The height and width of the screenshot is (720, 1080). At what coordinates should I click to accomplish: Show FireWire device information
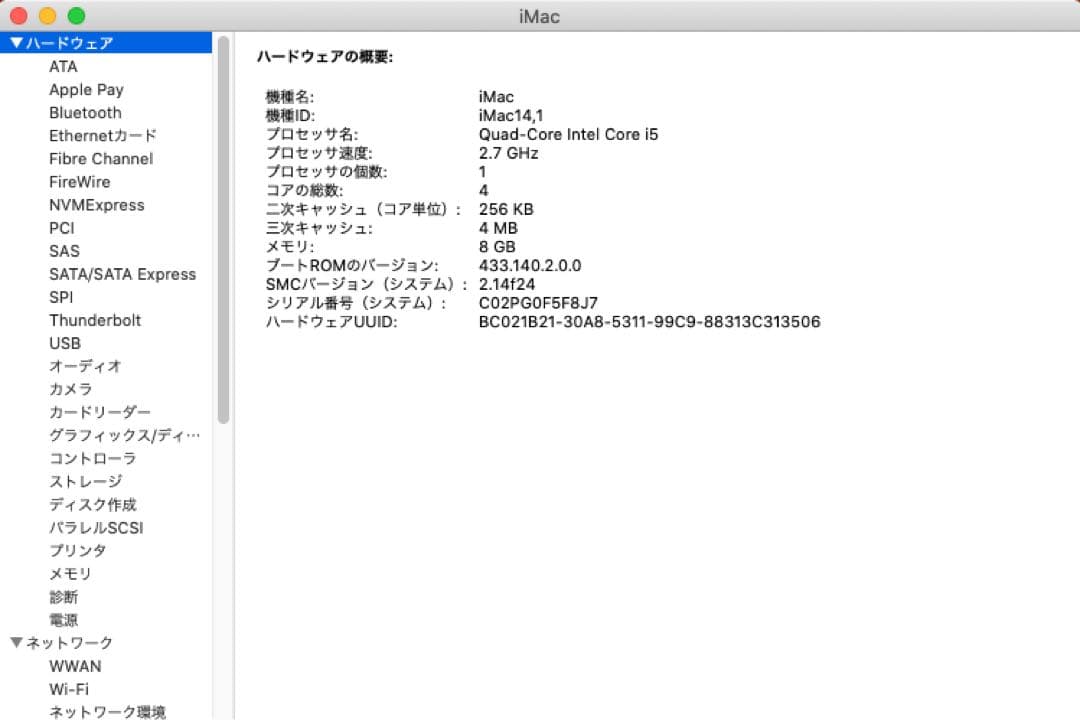click(x=79, y=181)
